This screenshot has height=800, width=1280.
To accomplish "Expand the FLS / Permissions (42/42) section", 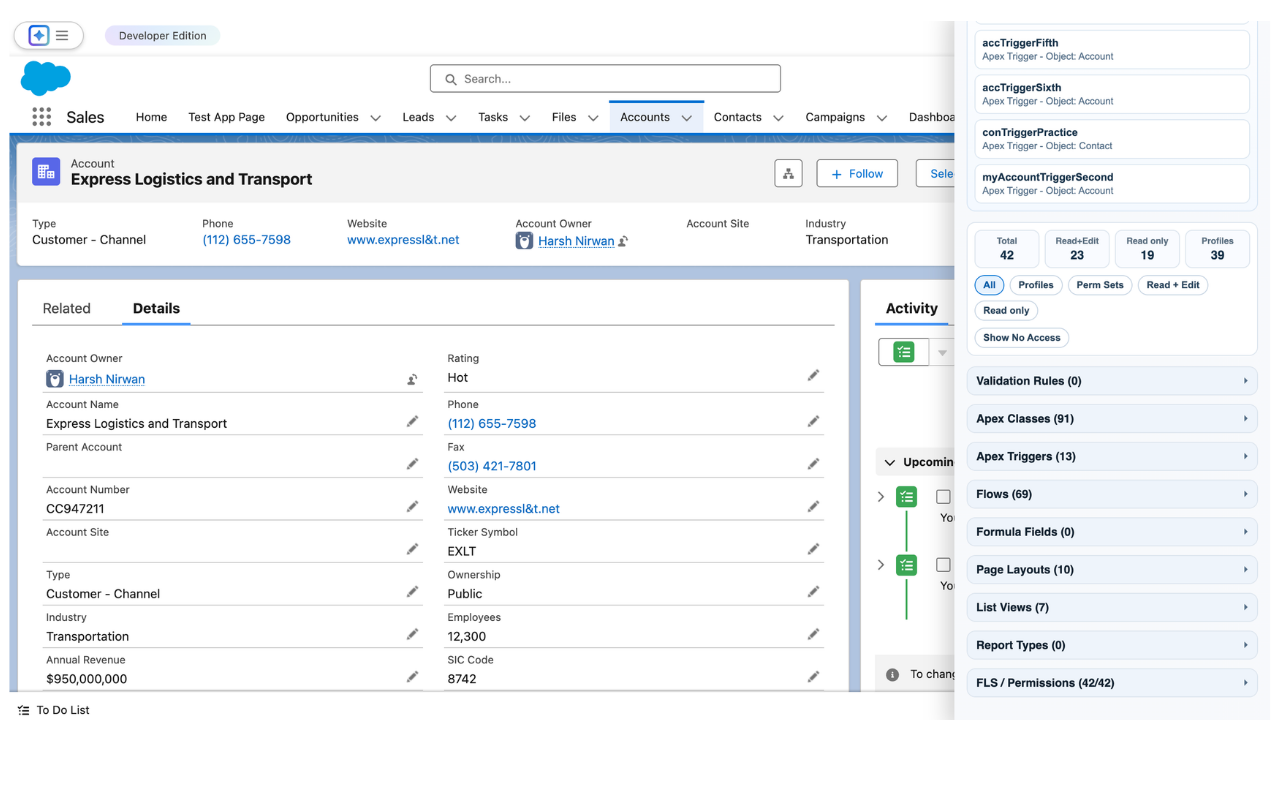I will [x=1112, y=683].
